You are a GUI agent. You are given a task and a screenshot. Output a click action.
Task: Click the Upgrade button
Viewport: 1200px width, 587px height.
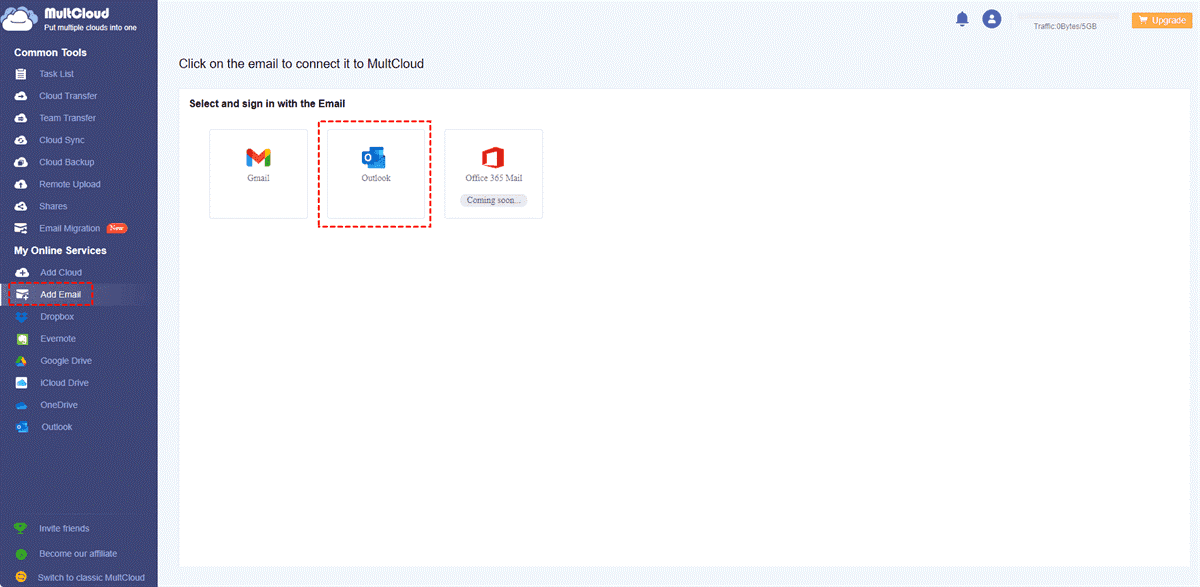(x=1159, y=20)
